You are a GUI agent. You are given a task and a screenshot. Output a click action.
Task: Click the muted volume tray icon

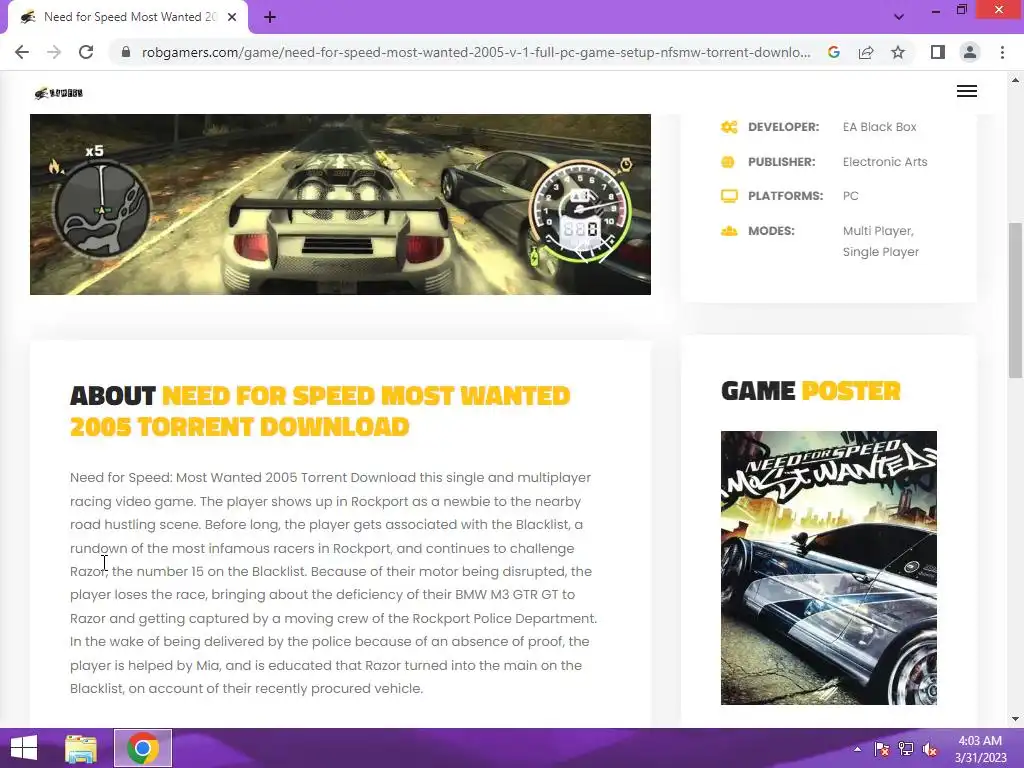coord(930,749)
